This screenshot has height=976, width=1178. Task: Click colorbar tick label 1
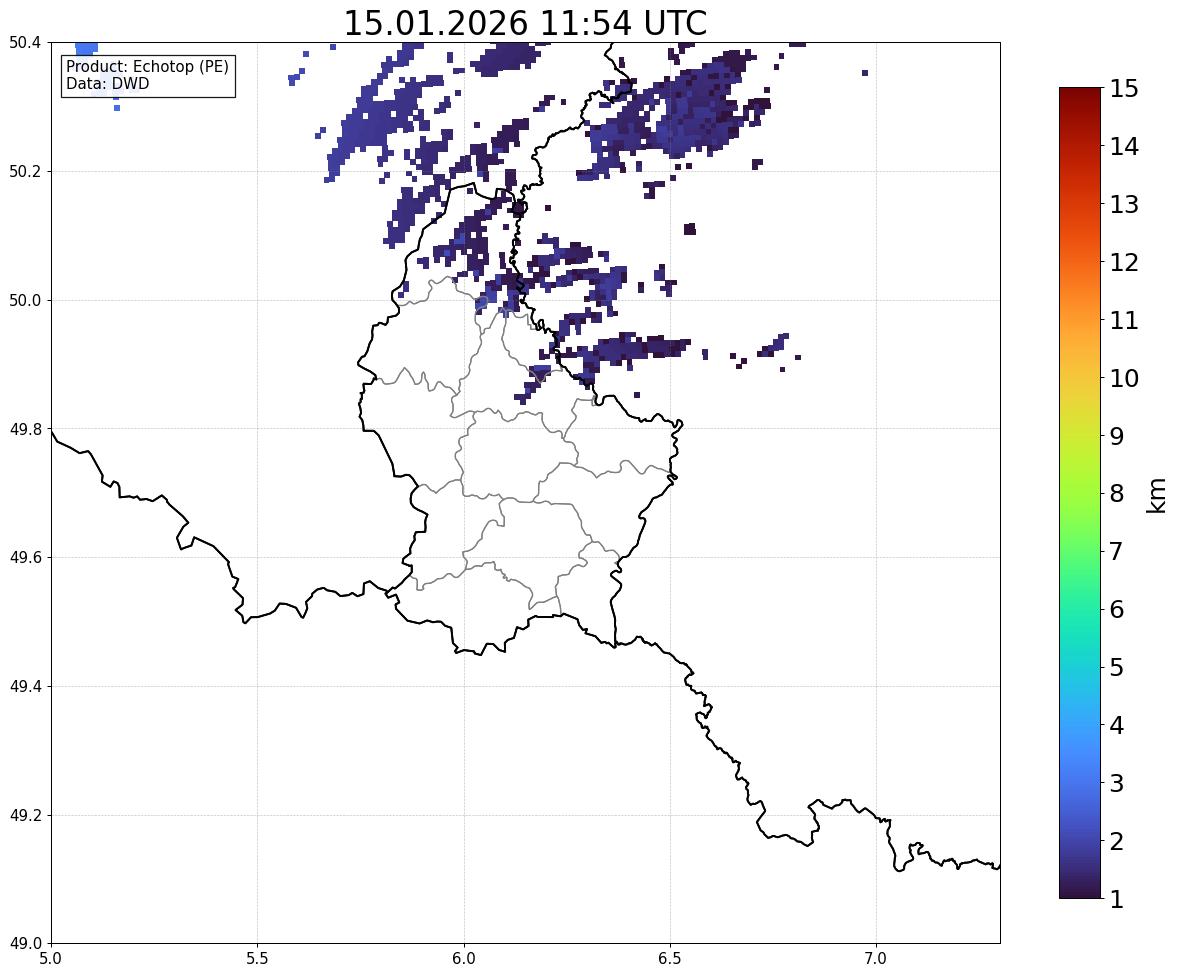(x=1117, y=899)
